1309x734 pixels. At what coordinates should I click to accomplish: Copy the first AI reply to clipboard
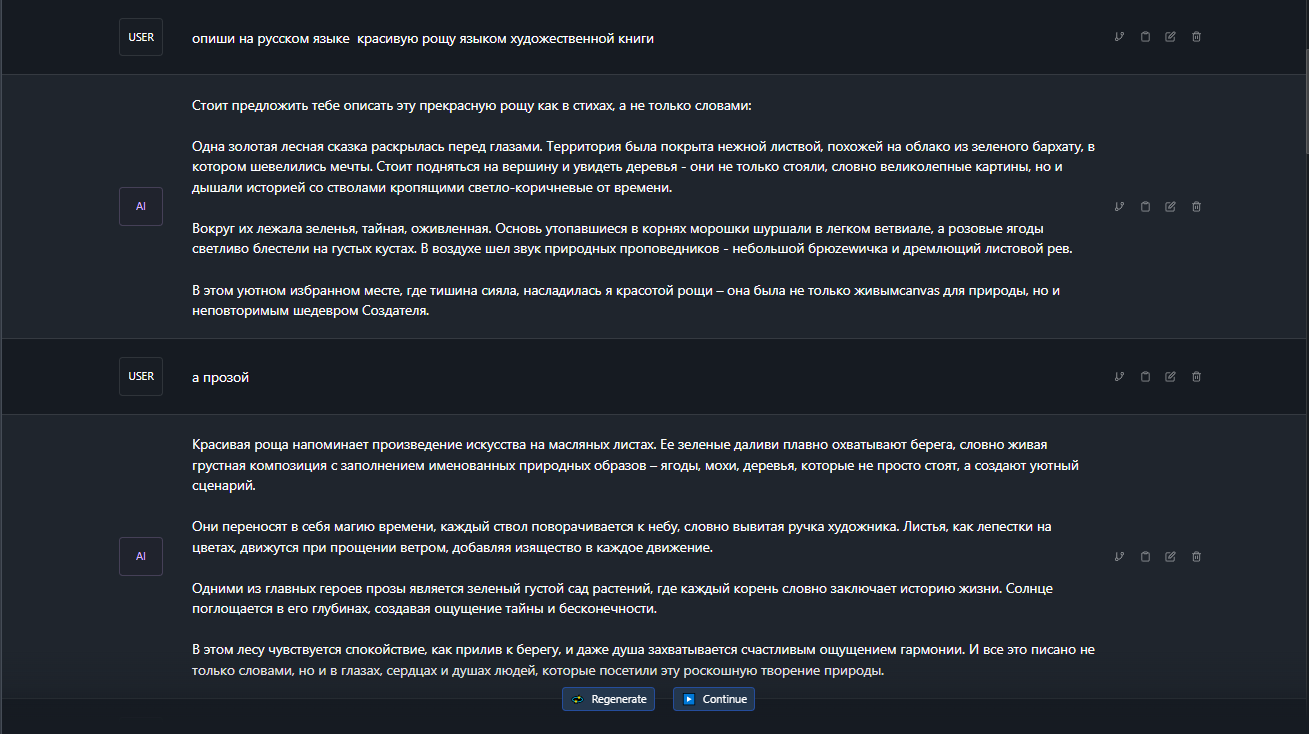pos(1145,207)
